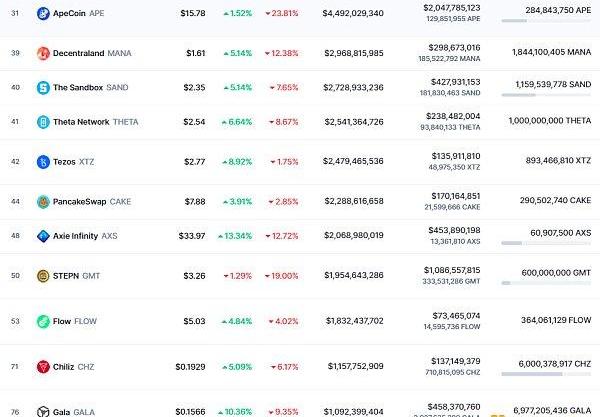Select the Axie Infinity AXS name
Viewport: 600px width, 417px height.
[x=89, y=236]
